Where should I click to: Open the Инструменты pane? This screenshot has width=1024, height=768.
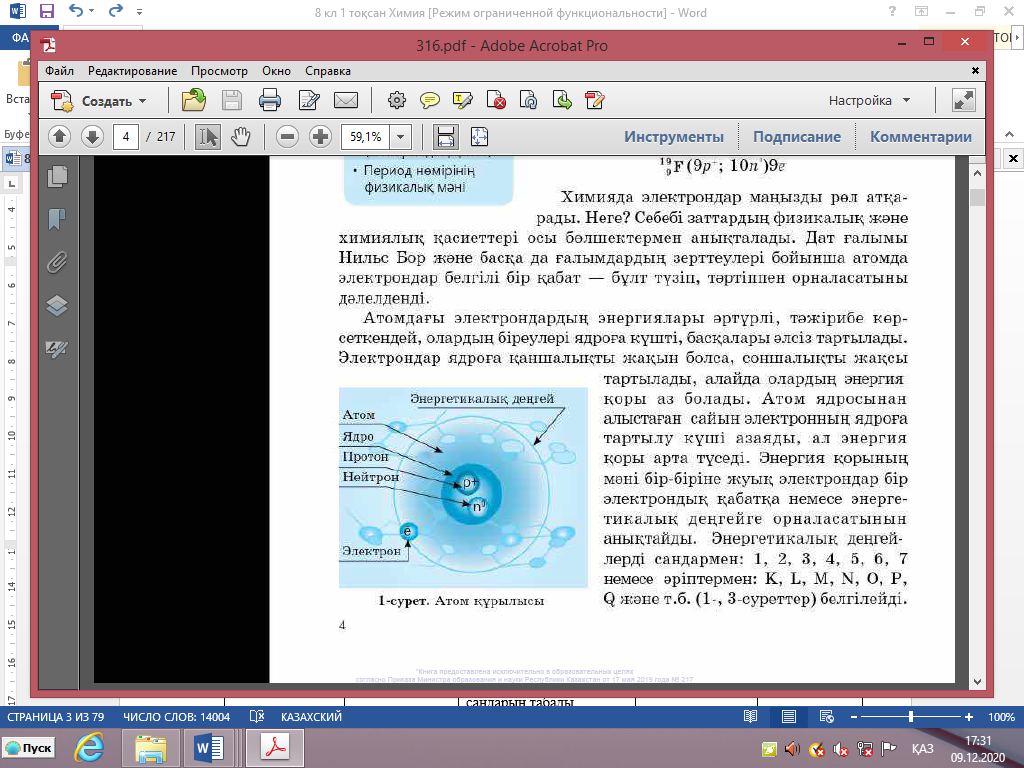(674, 137)
